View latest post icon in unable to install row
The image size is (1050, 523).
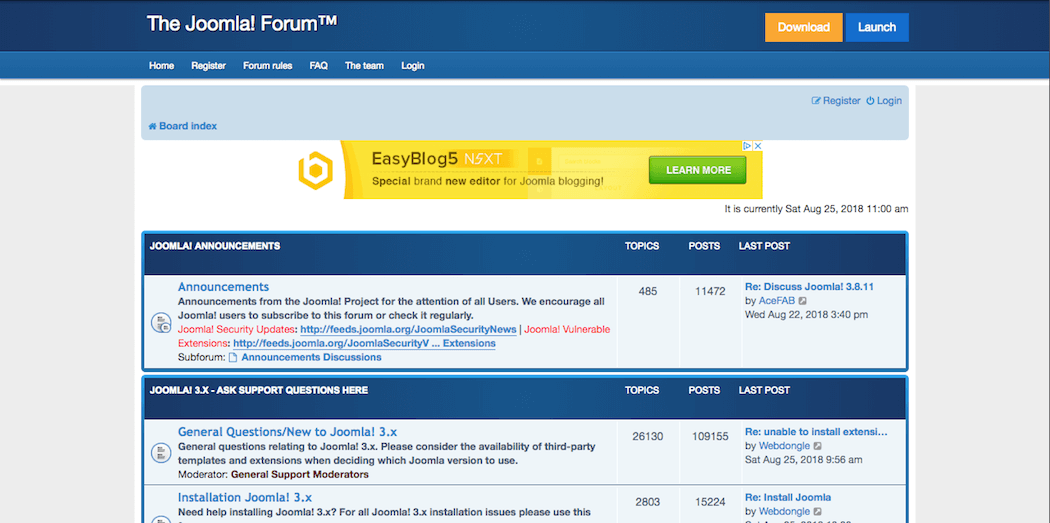coord(818,446)
